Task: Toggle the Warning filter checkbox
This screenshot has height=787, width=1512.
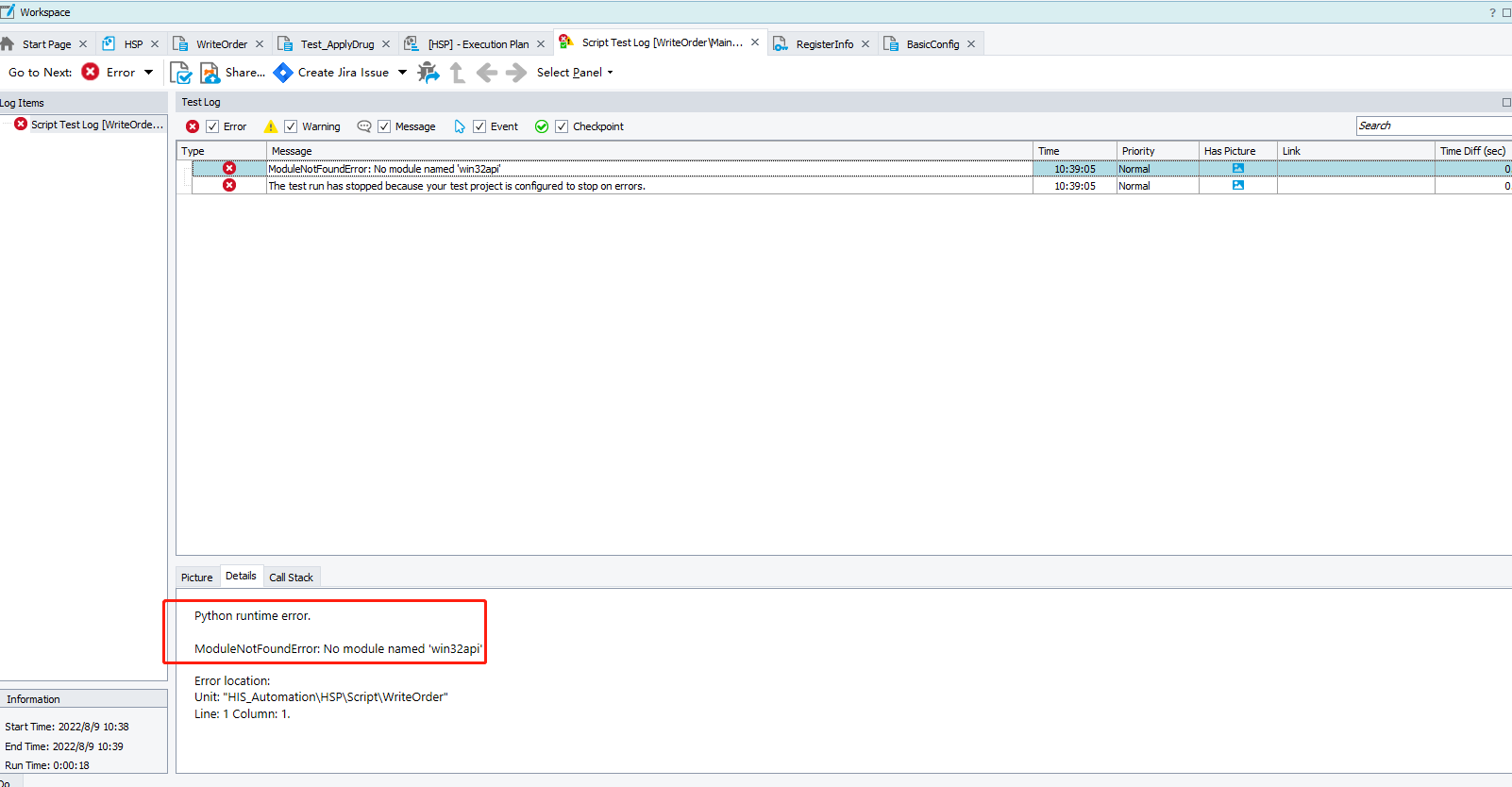Action: point(291,126)
